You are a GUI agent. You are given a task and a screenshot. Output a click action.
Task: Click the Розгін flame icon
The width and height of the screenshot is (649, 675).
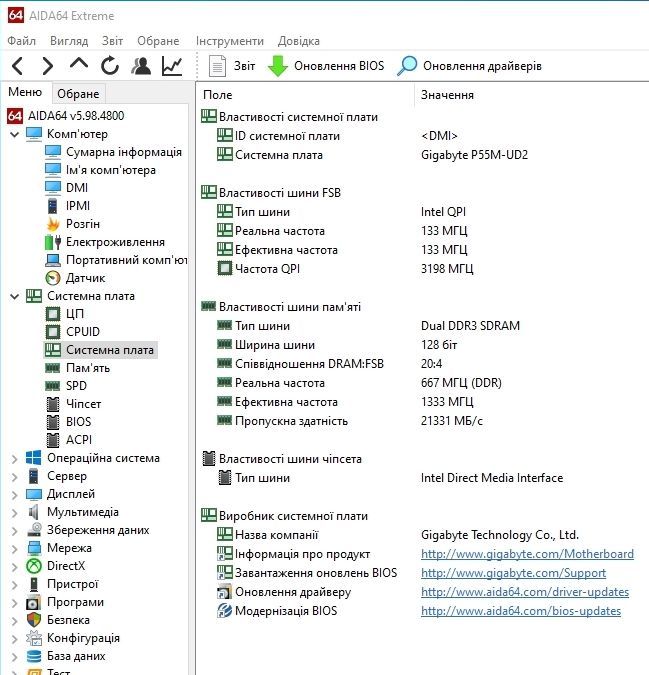53,224
